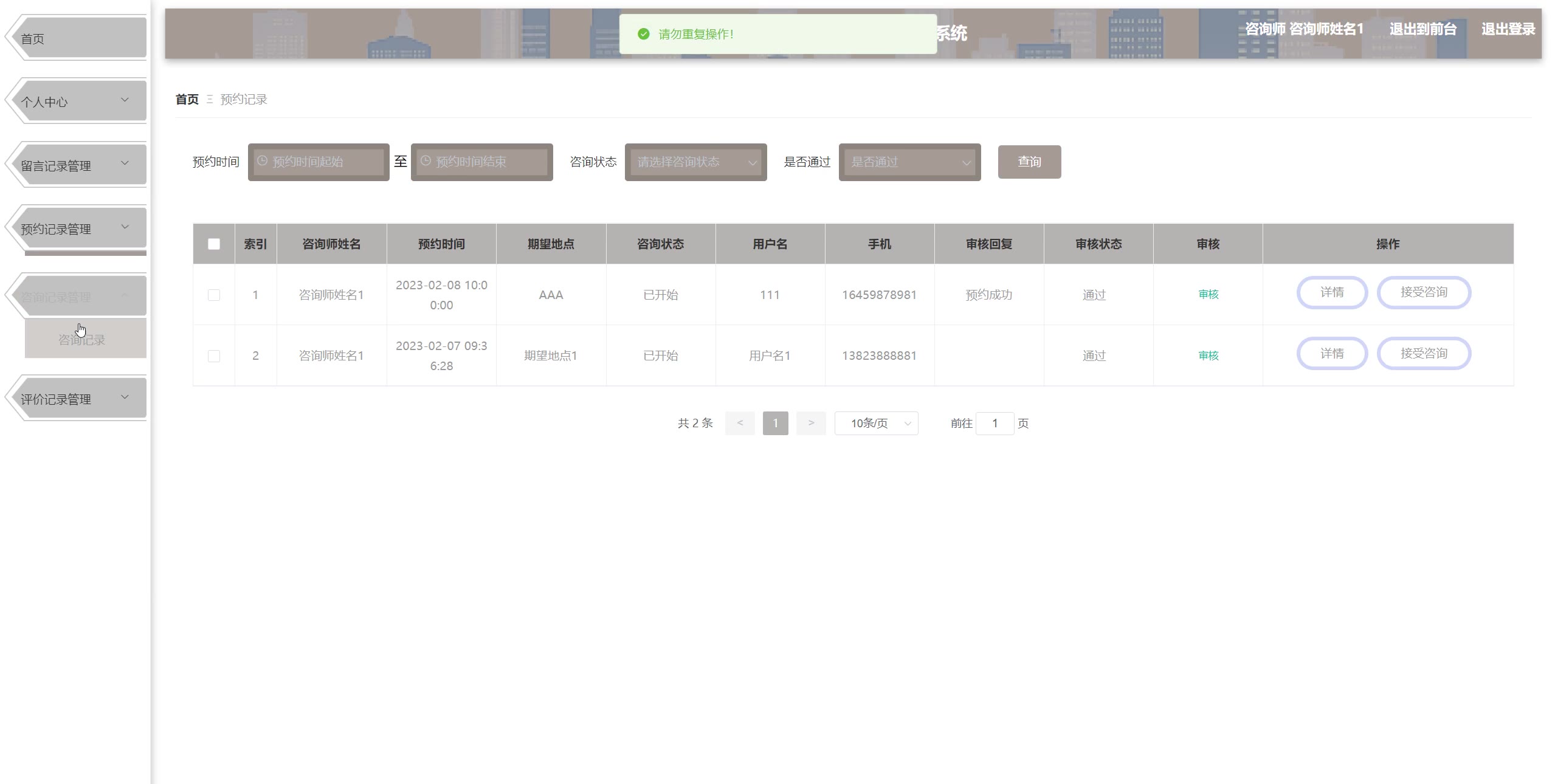Click the 查询 search button
Image resolution: width=1555 pixels, height=784 pixels.
(1029, 162)
